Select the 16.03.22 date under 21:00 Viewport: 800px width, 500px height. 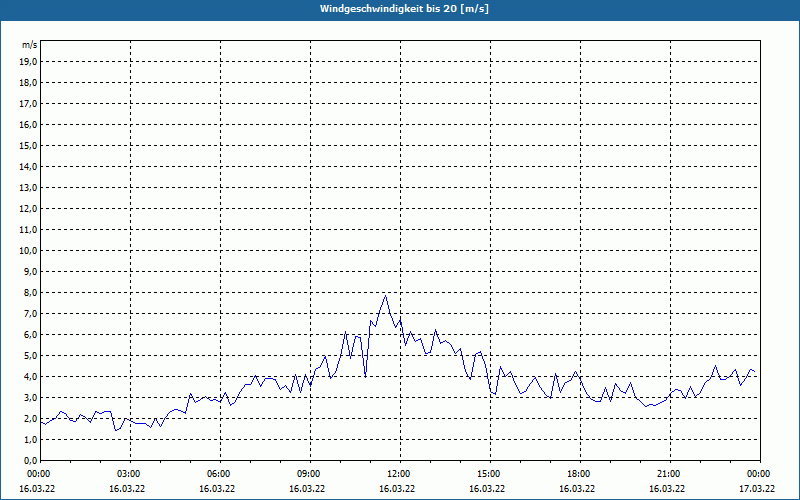(667, 488)
